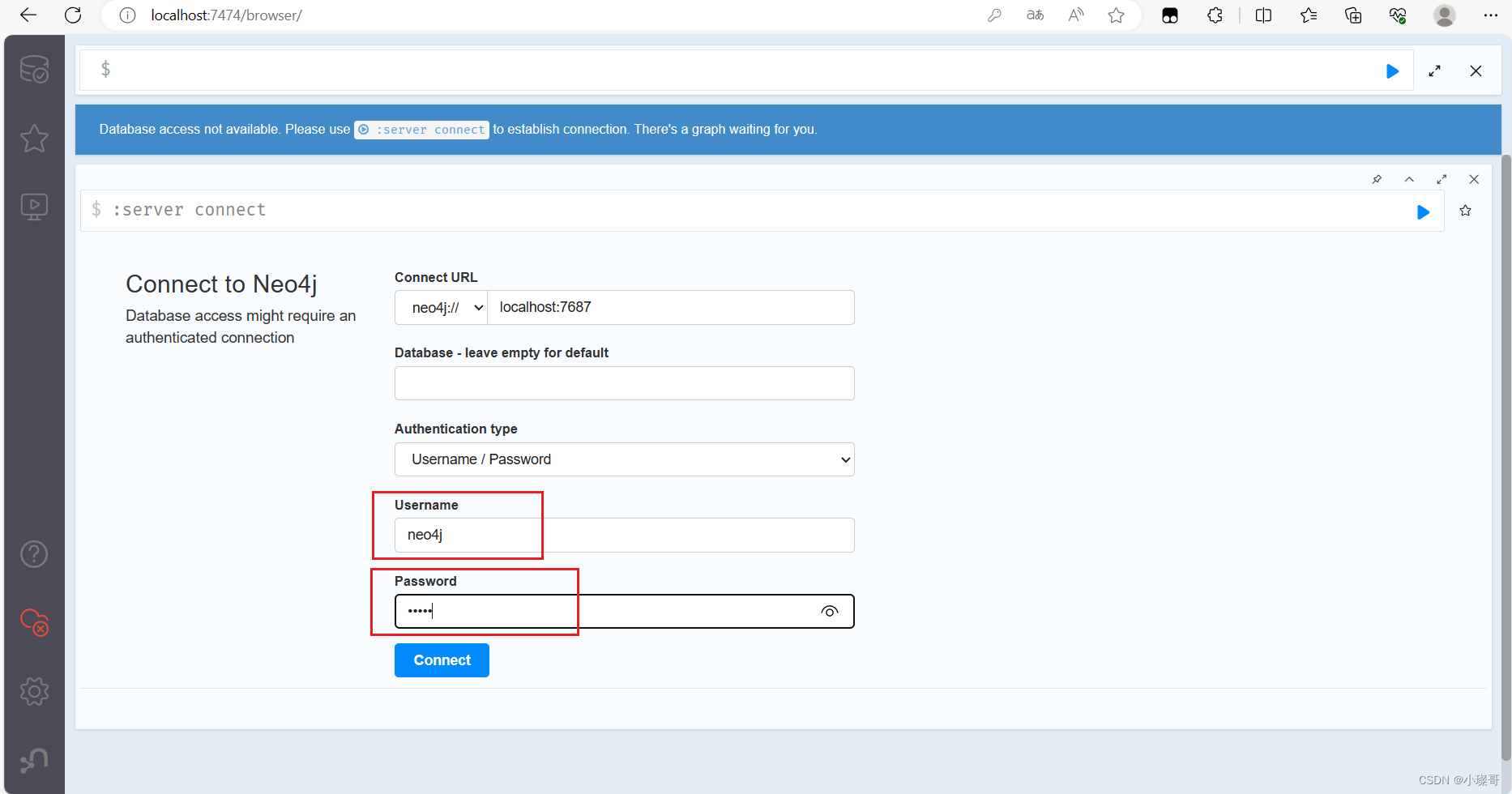Viewport: 1512px width, 794px height.
Task: Focus the Database name field
Action: [624, 383]
